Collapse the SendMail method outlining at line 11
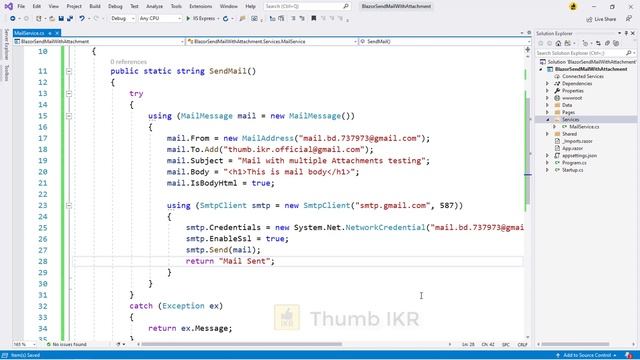The image size is (640, 360). (x=69, y=71)
